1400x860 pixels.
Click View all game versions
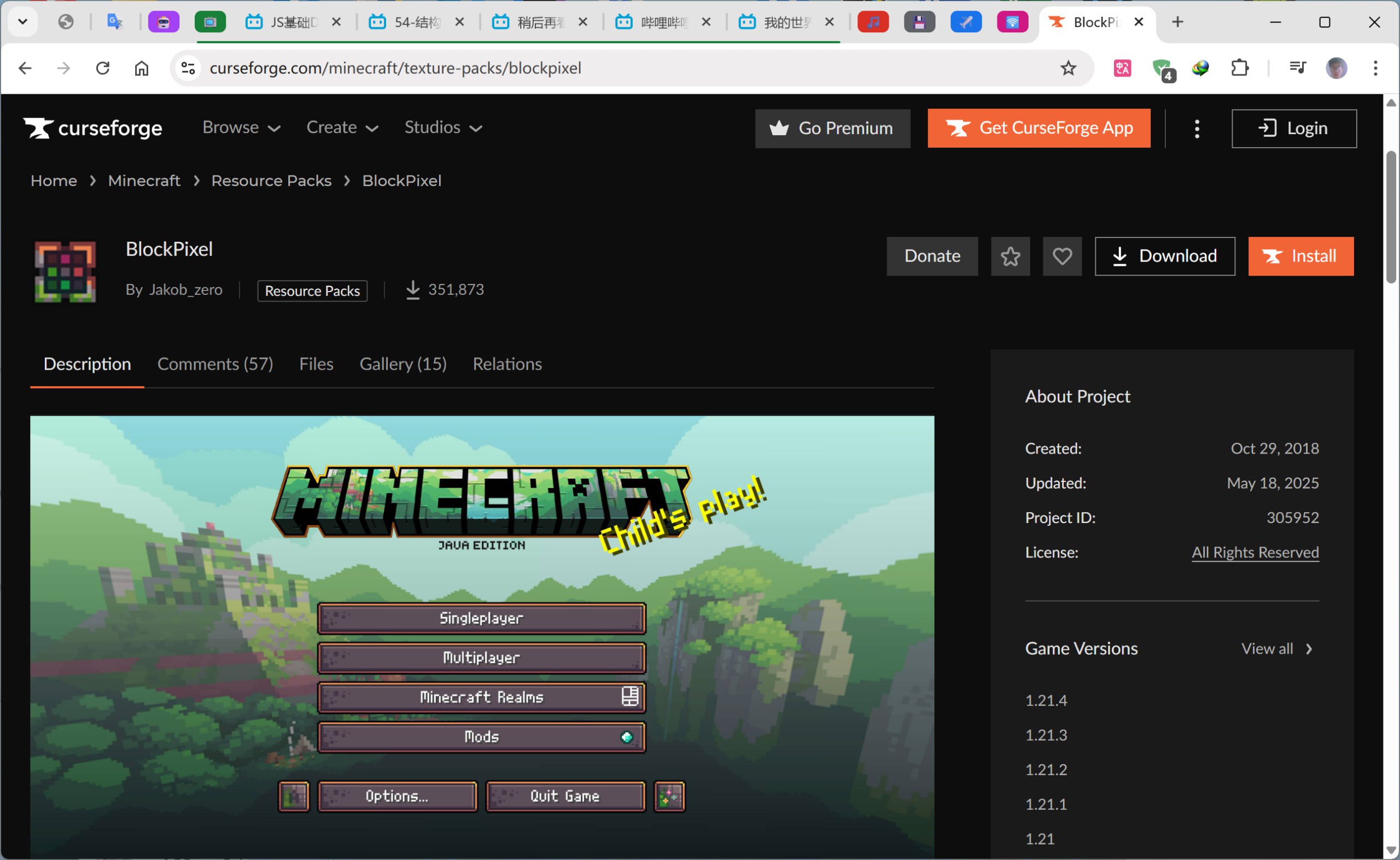[1276, 648]
